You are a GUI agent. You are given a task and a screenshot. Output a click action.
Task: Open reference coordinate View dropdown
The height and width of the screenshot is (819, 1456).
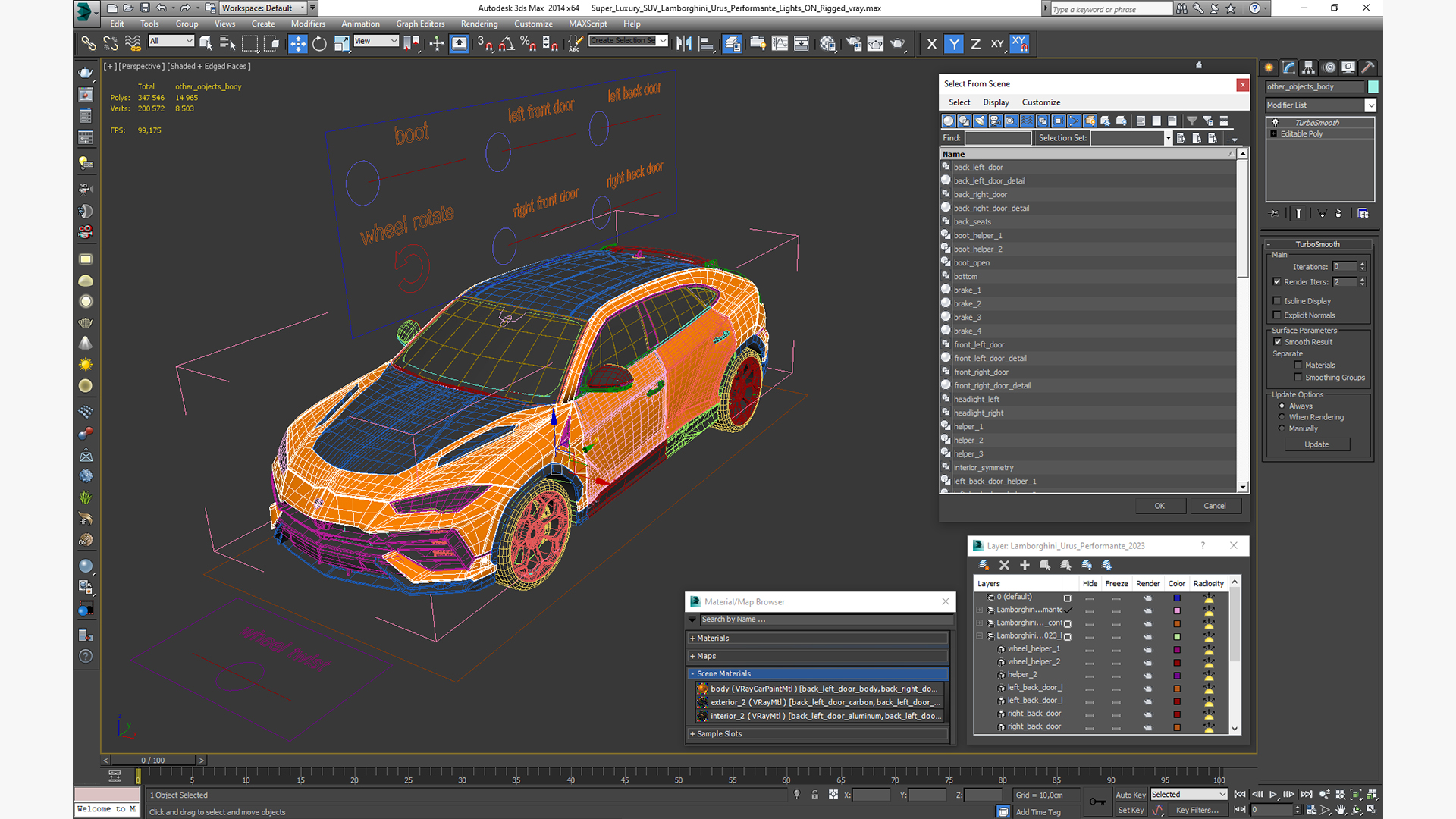tap(376, 42)
